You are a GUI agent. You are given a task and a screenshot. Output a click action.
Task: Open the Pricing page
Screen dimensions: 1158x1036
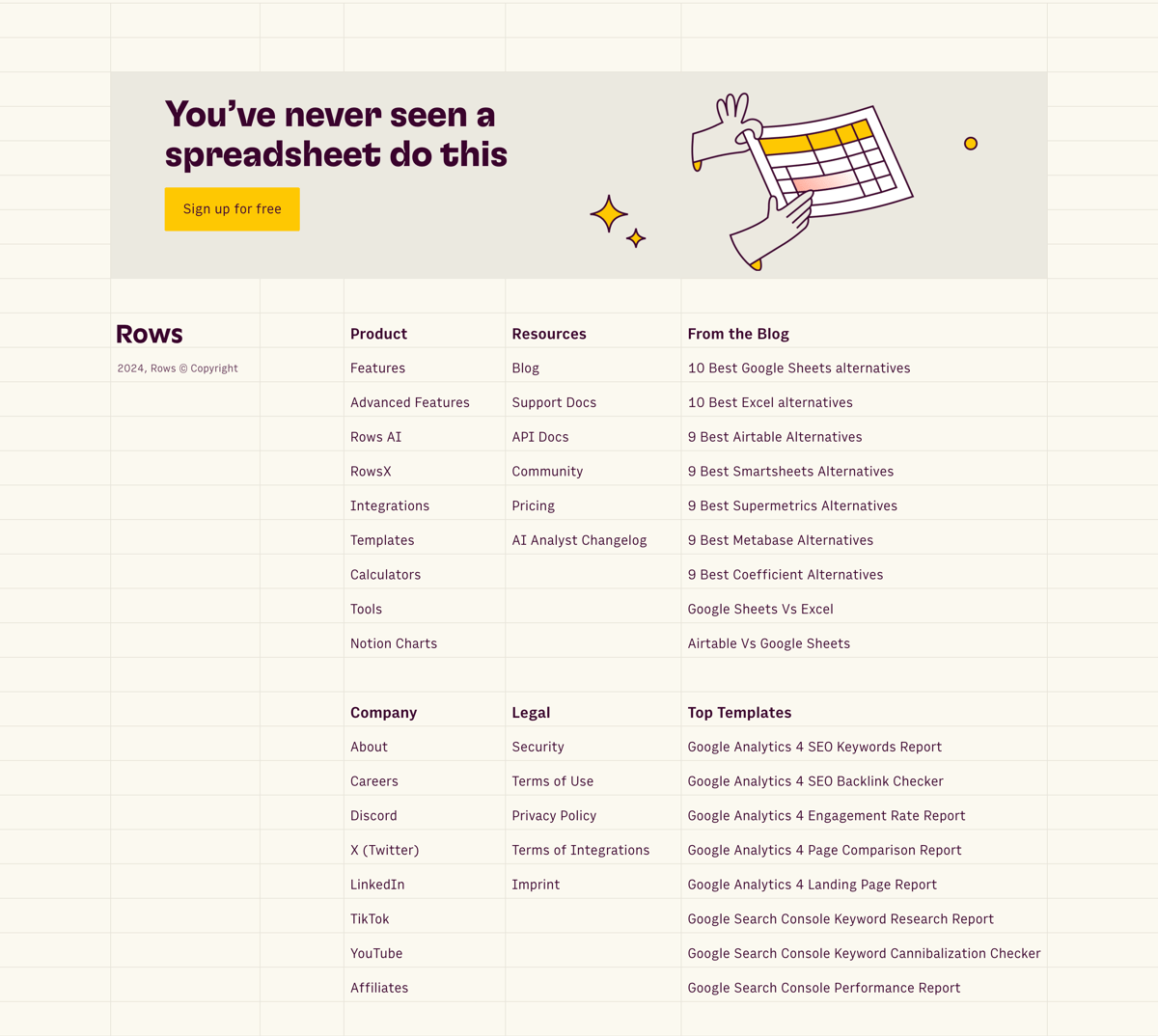coord(533,505)
